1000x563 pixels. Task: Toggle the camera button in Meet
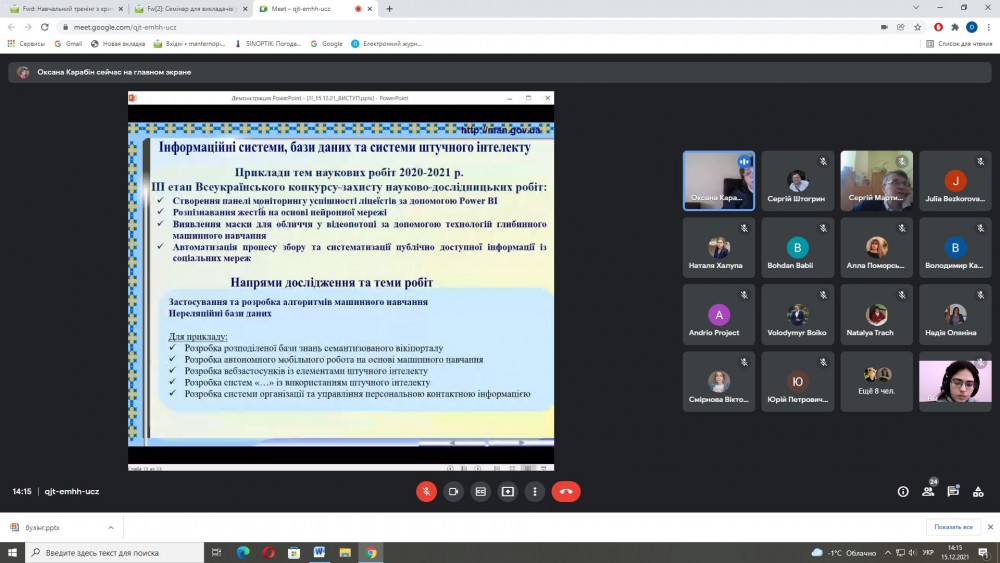click(453, 492)
